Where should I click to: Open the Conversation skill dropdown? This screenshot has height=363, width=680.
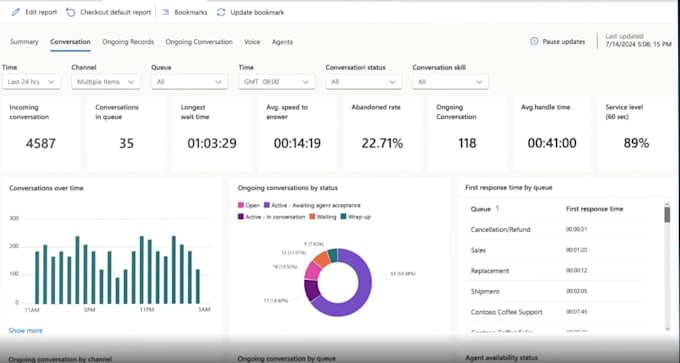pos(450,82)
